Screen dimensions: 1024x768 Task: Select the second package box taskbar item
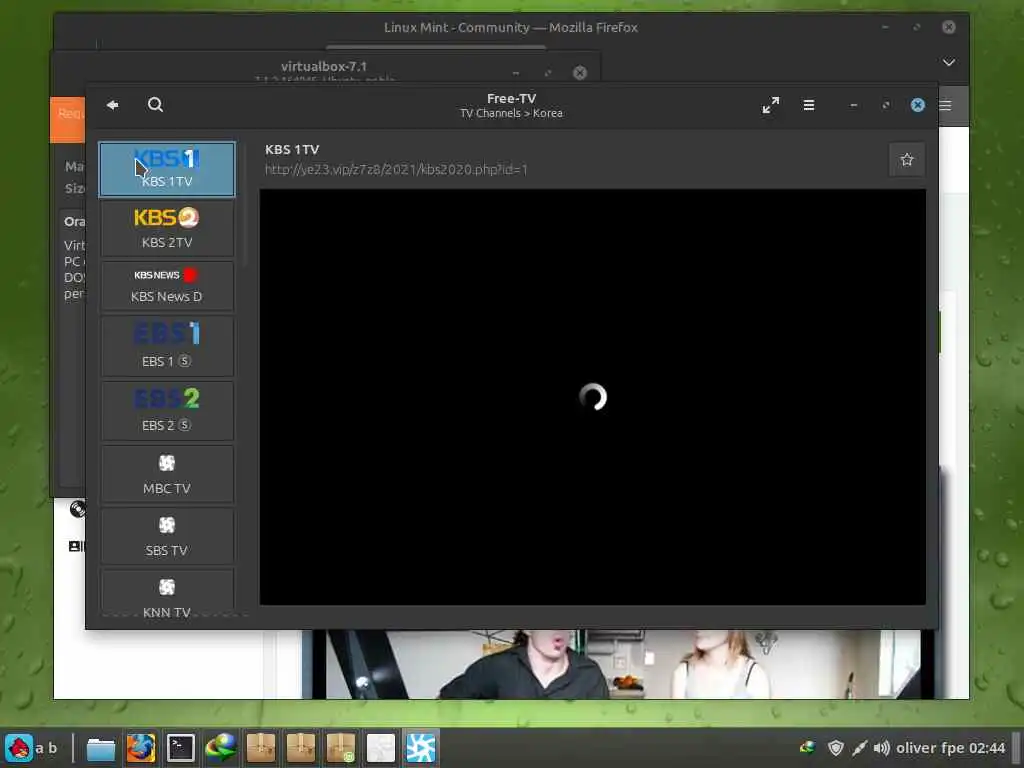point(300,748)
